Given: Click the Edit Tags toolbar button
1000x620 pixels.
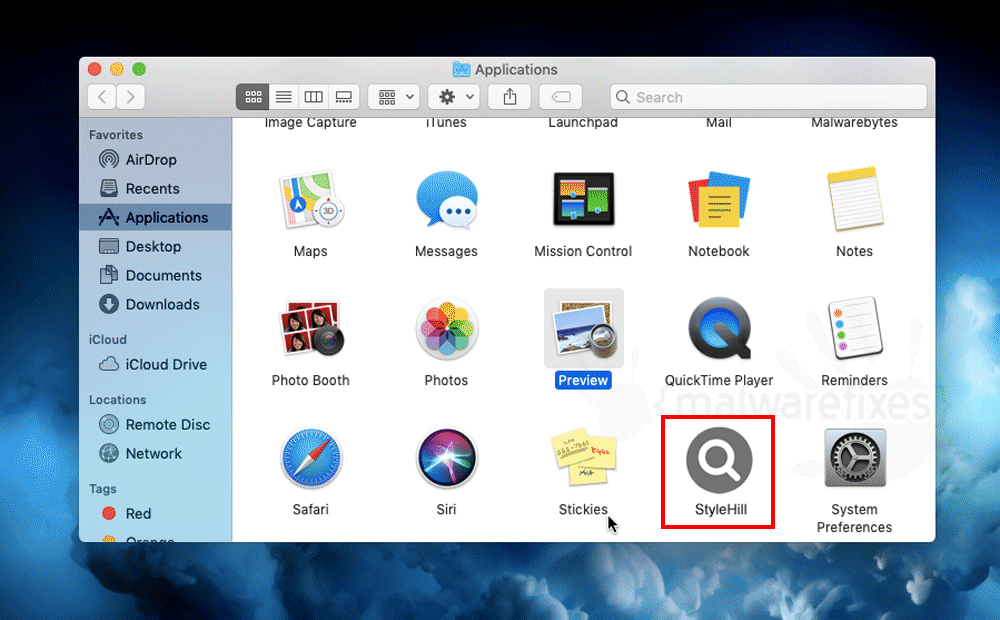Looking at the screenshot, I should point(561,97).
